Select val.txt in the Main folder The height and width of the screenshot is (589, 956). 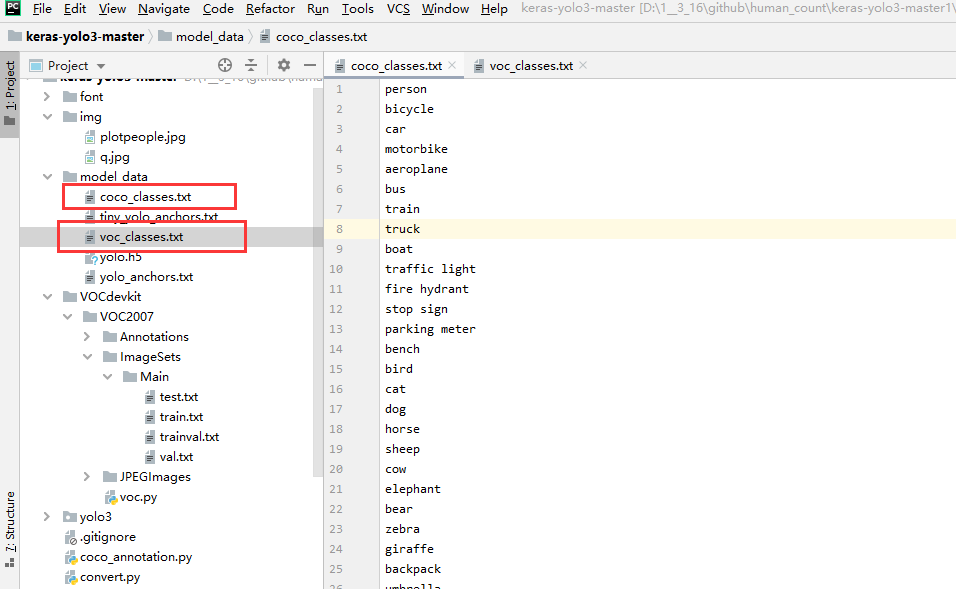tap(176, 457)
